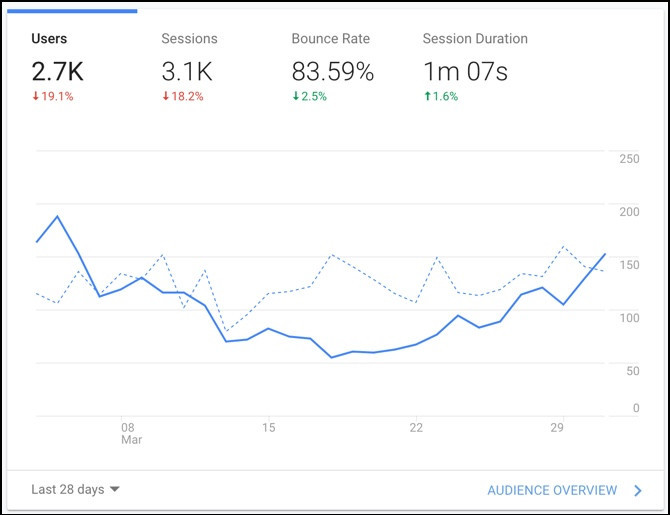This screenshot has height=515, width=670.
Task: Click the 22 date axis label
Action: click(416, 427)
